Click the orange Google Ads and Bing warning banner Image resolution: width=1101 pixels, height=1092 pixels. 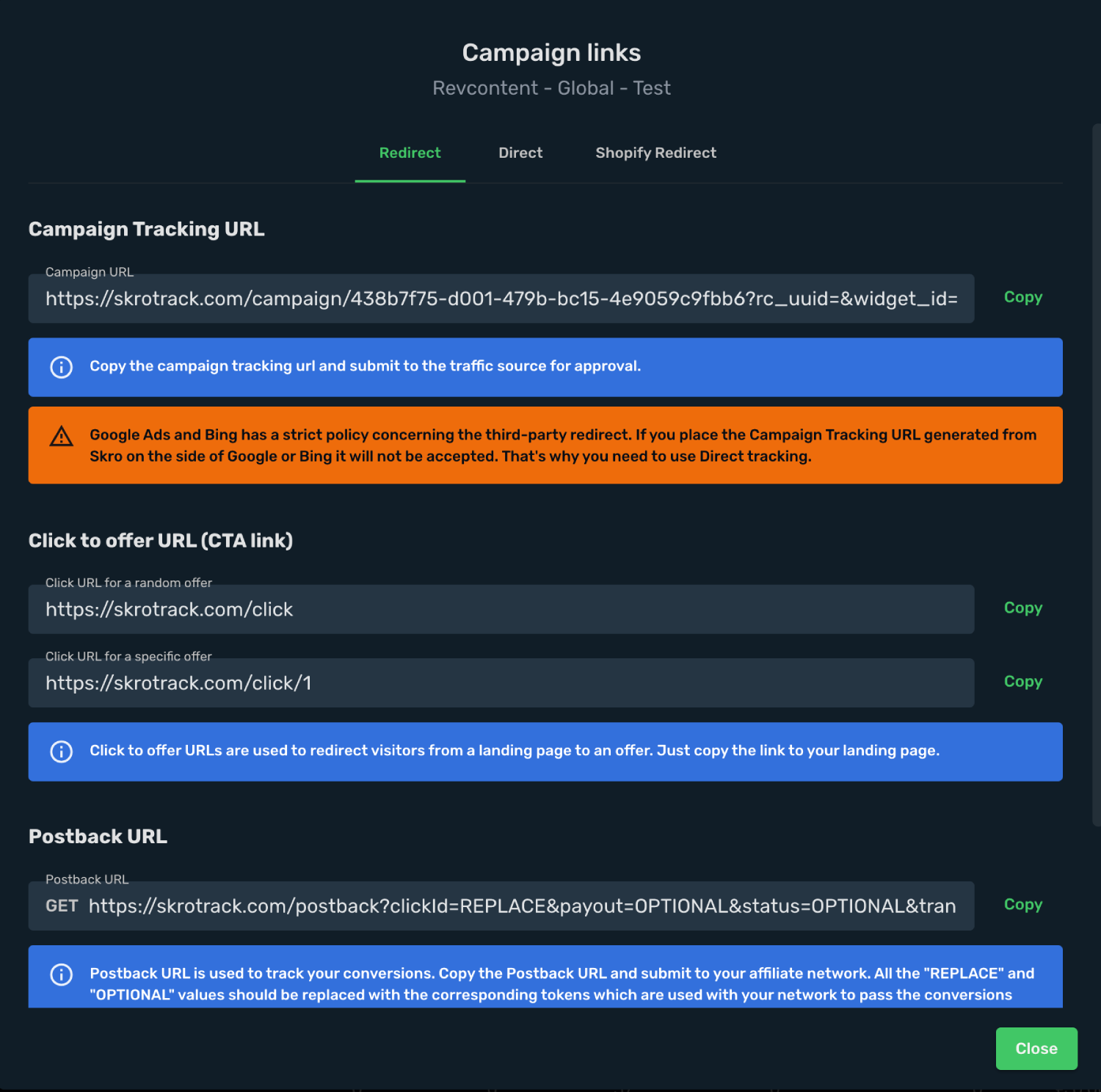click(545, 445)
